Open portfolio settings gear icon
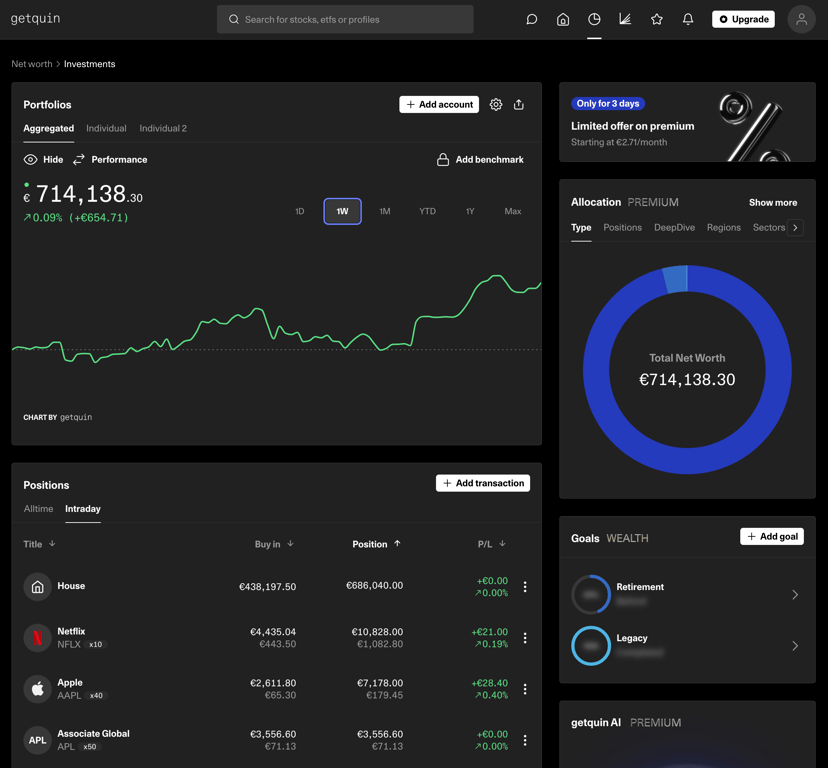Image resolution: width=828 pixels, height=768 pixels. (495, 105)
